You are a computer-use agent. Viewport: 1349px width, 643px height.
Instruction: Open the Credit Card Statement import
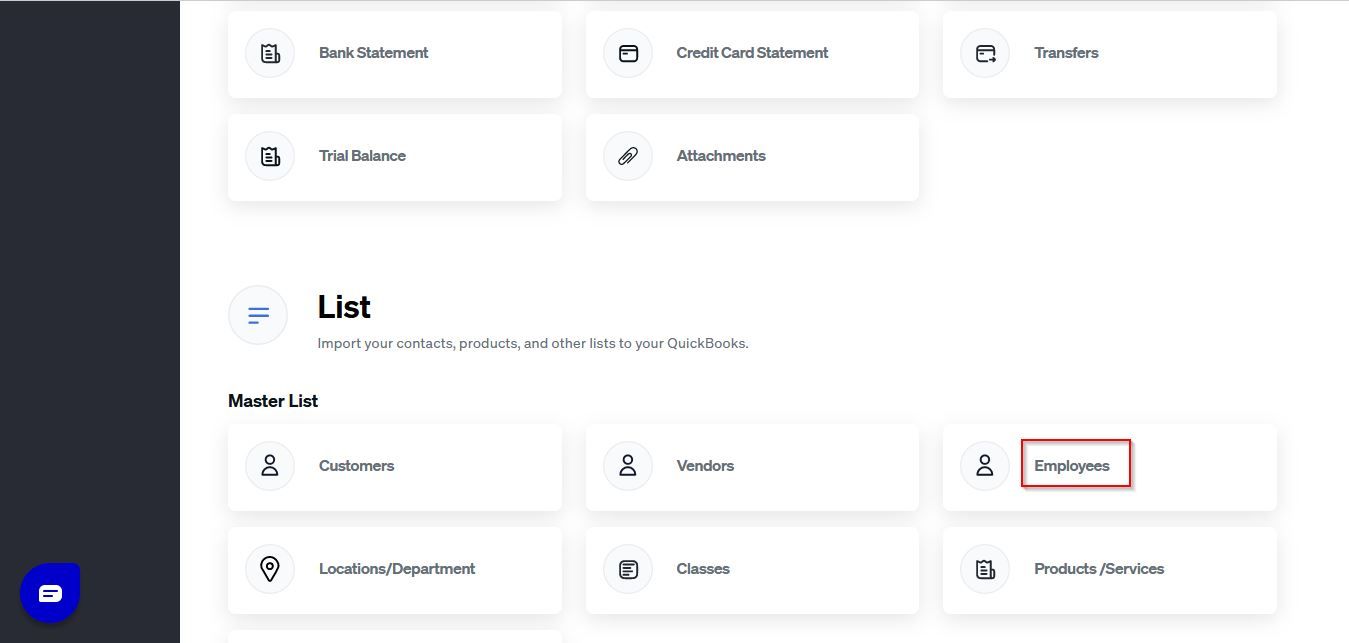pos(752,54)
